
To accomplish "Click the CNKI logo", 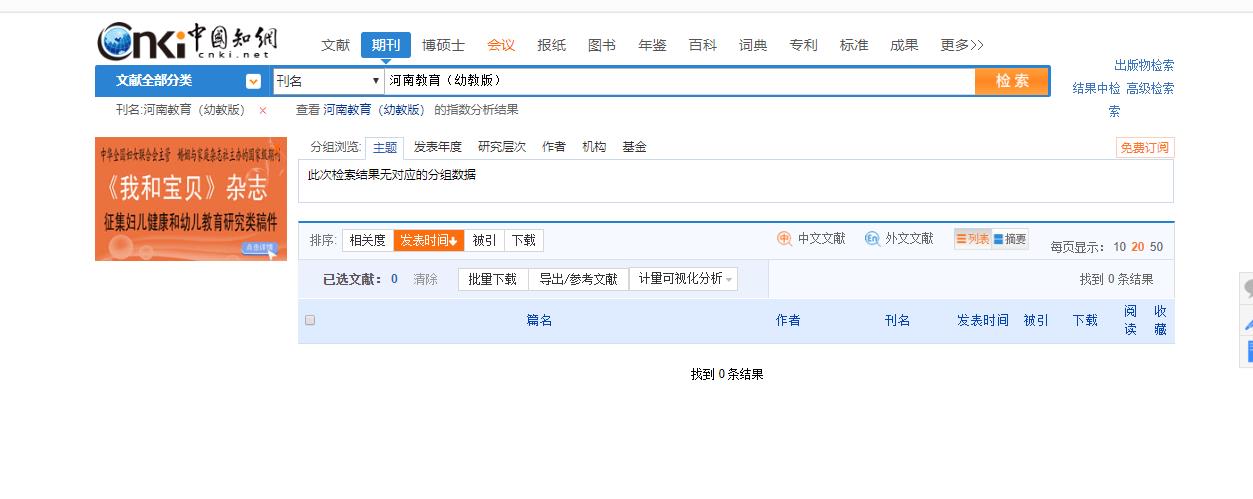I will pos(187,41).
